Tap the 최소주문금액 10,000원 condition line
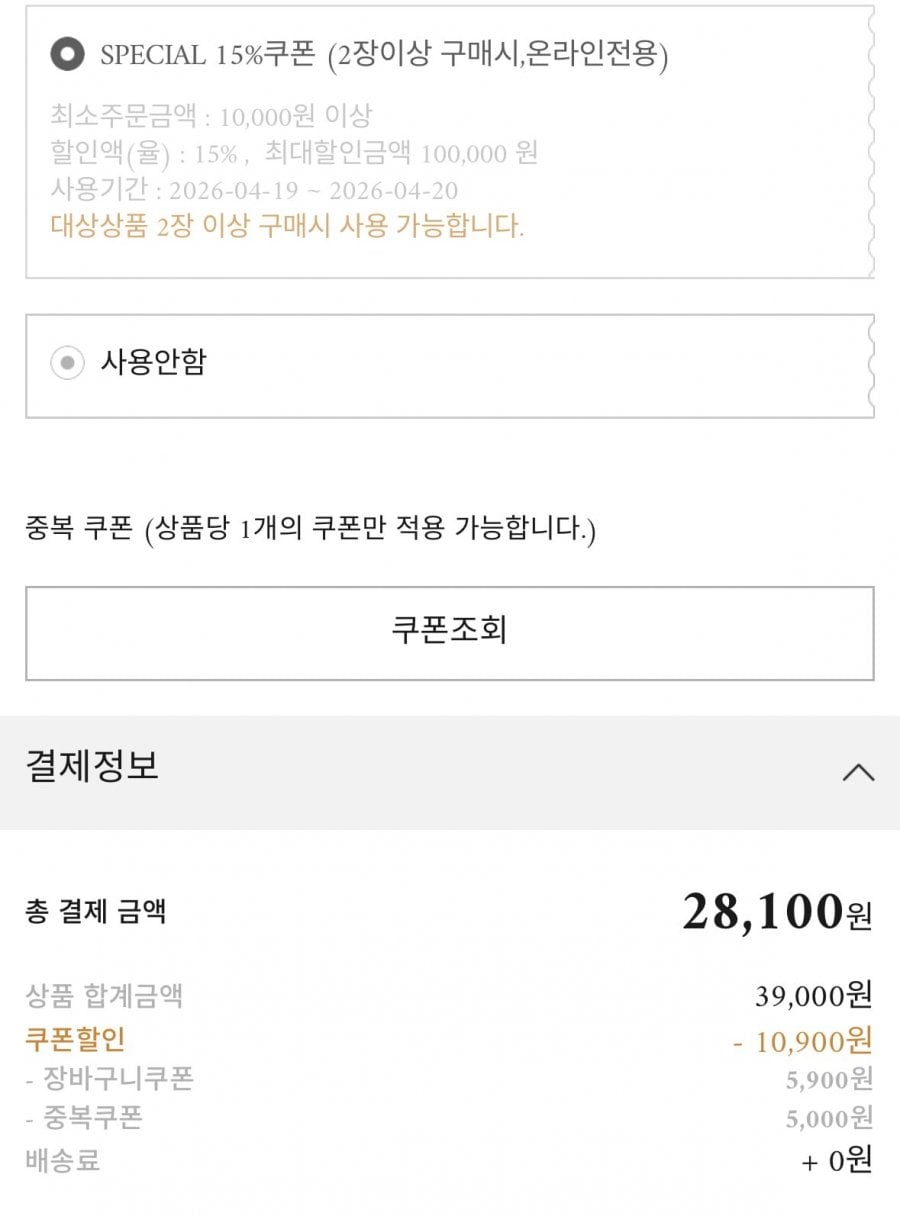This screenshot has height=1216, width=900. coord(211,116)
